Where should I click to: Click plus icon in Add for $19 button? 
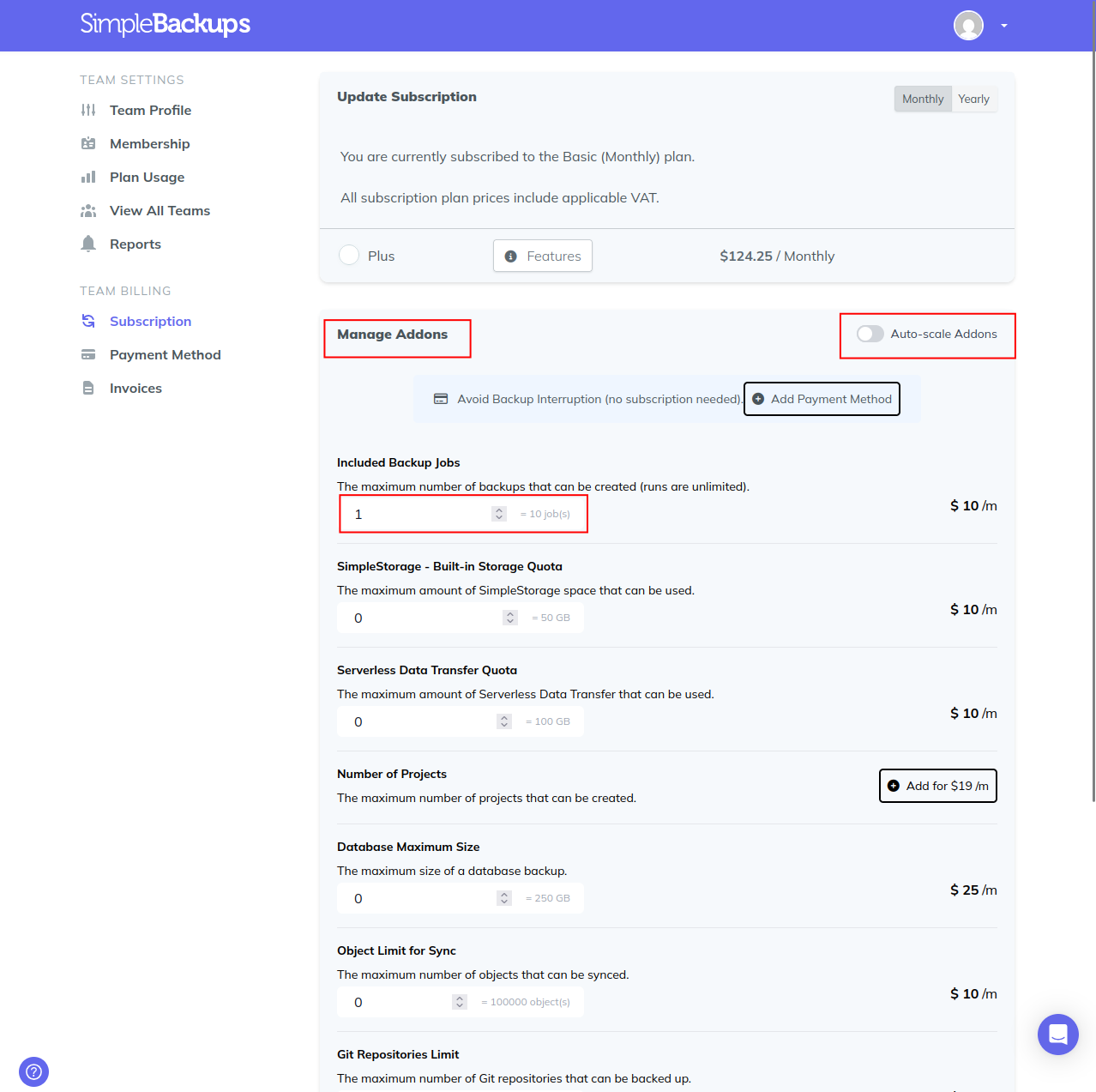pos(894,786)
